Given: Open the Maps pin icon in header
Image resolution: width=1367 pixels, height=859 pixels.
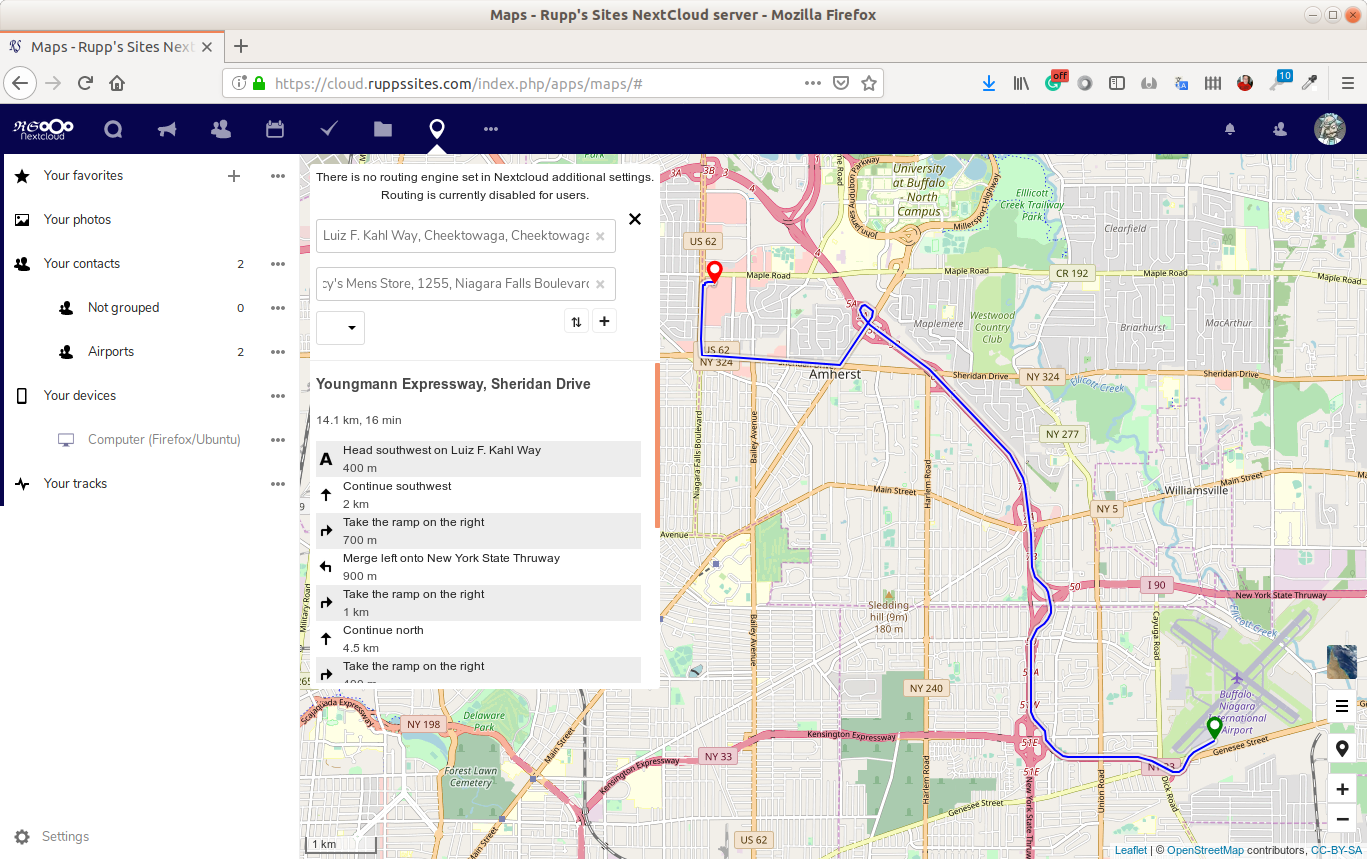Looking at the screenshot, I should click(x=436, y=129).
